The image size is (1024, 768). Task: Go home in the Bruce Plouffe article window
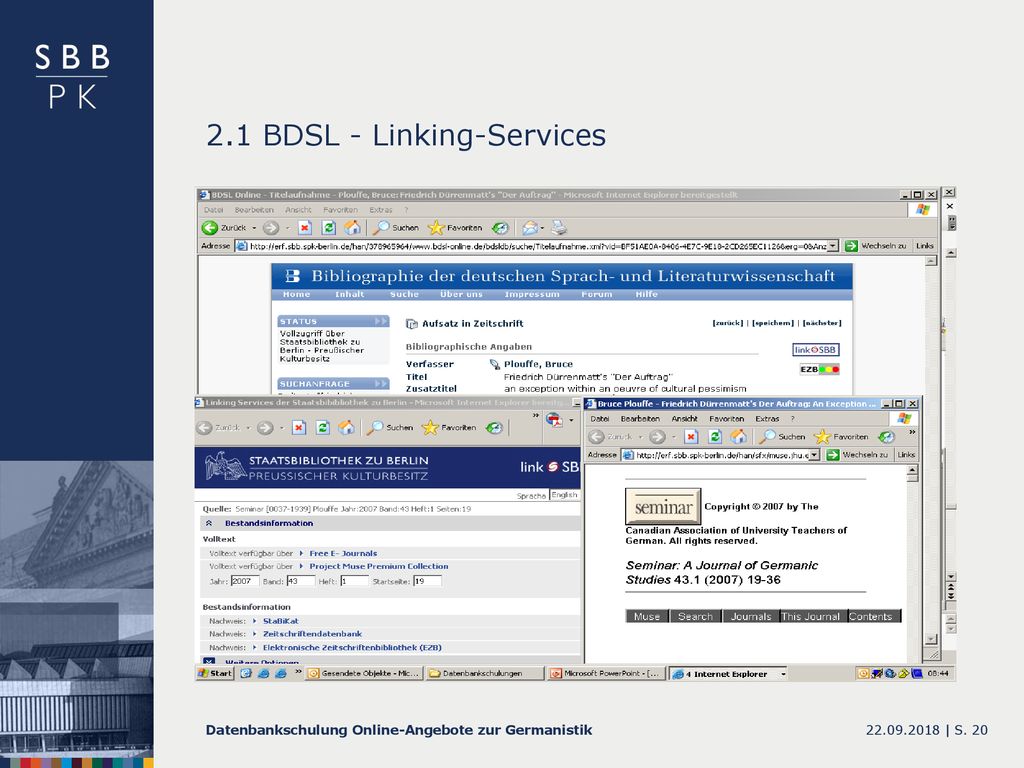(x=739, y=436)
